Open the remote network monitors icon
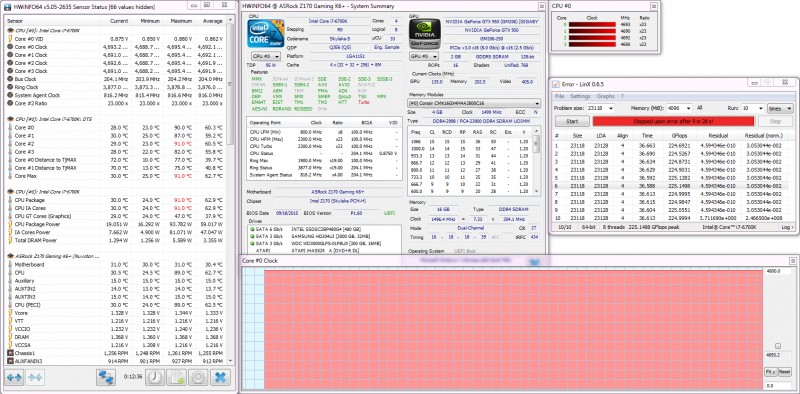 (x=106, y=378)
